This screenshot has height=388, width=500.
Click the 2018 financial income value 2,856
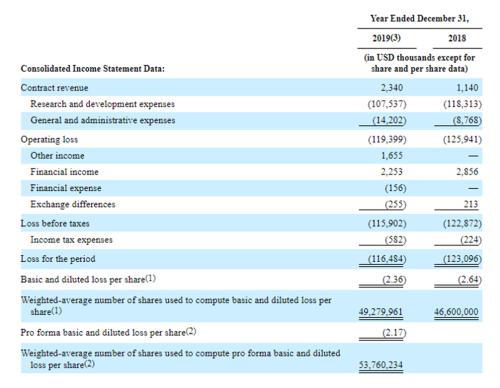(x=467, y=172)
